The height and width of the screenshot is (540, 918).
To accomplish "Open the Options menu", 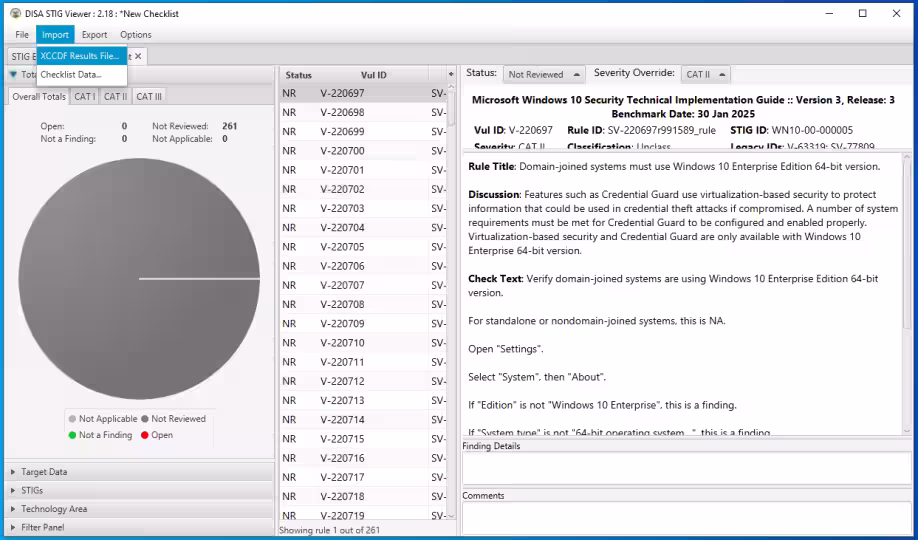I will click(136, 35).
